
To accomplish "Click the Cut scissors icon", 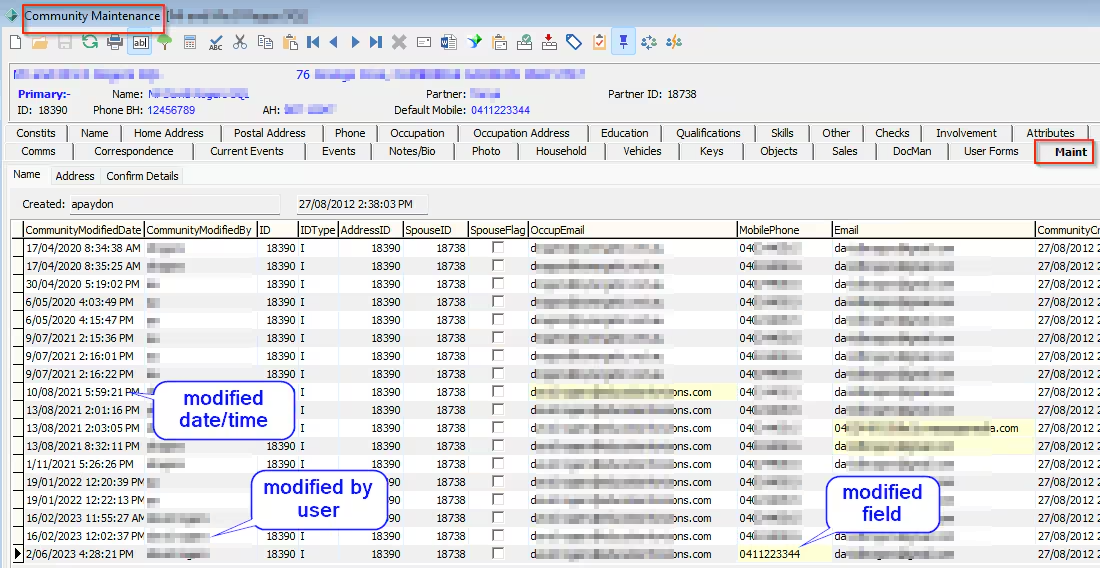I will click(x=240, y=42).
